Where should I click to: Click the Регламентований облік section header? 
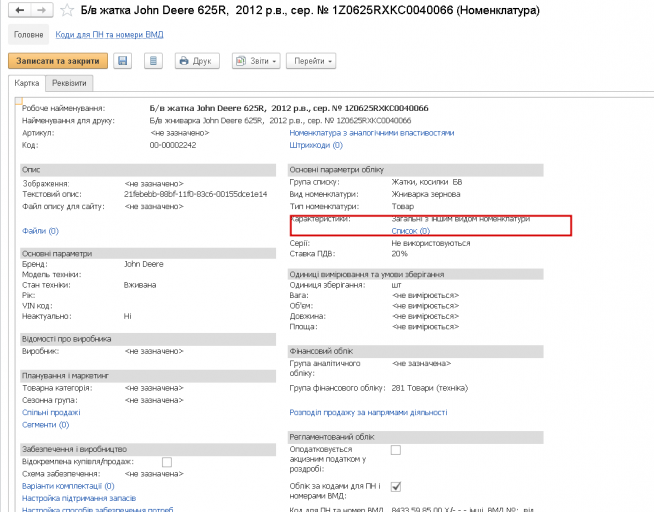[x=416, y=437]
